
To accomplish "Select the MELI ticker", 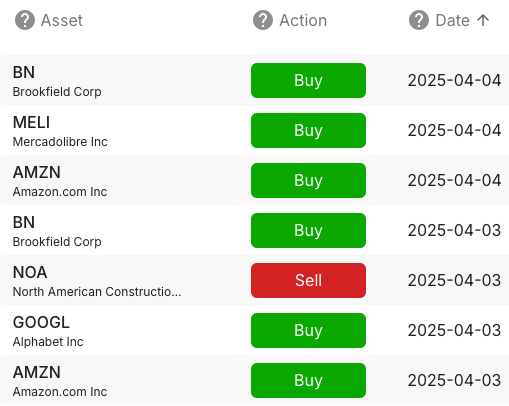I will pos(31,122).
